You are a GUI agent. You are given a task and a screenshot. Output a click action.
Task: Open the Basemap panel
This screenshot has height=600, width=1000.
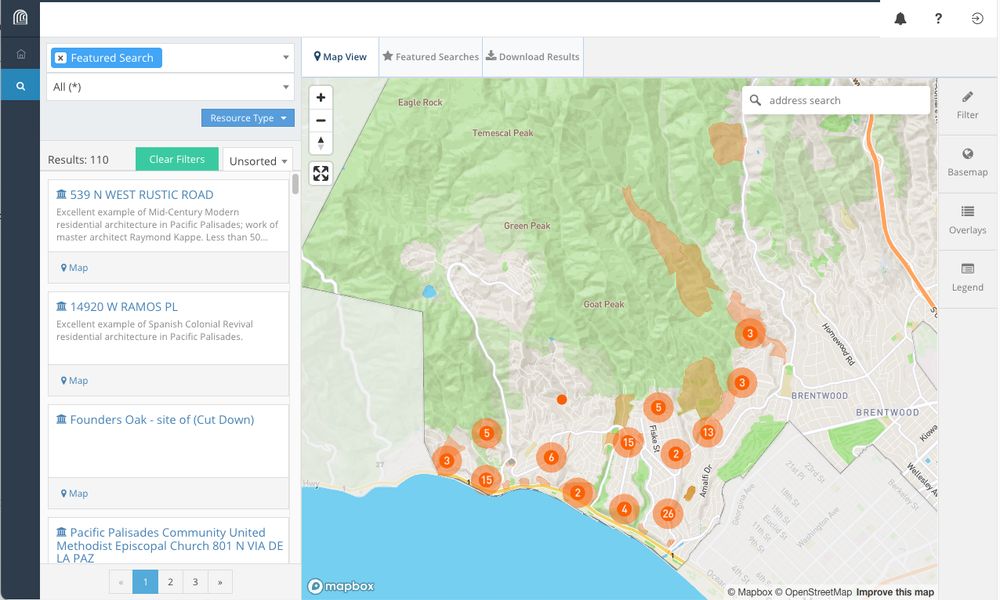point(967,162)
